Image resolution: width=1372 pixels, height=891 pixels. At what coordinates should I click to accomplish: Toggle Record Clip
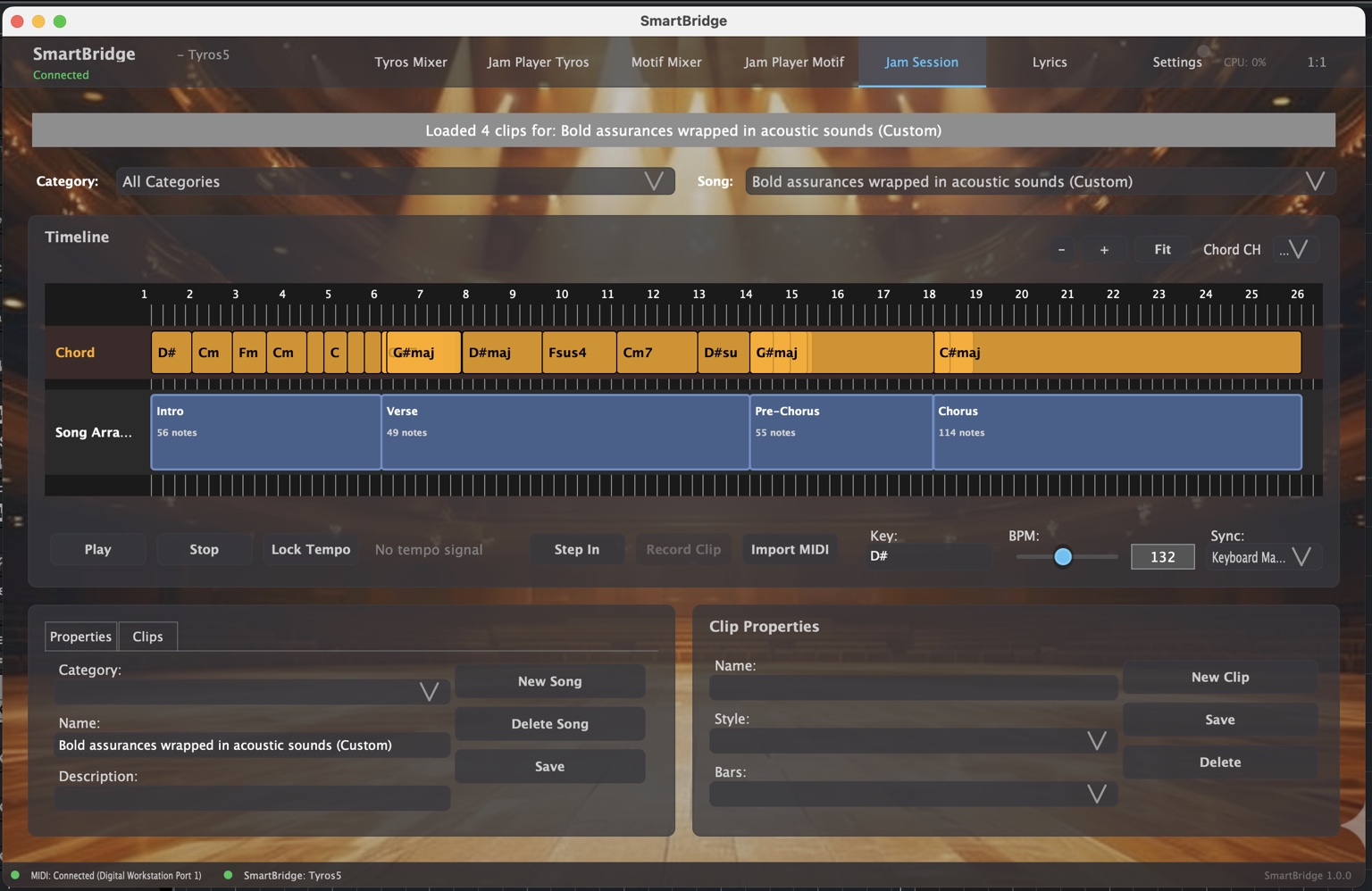coord(682,549)
